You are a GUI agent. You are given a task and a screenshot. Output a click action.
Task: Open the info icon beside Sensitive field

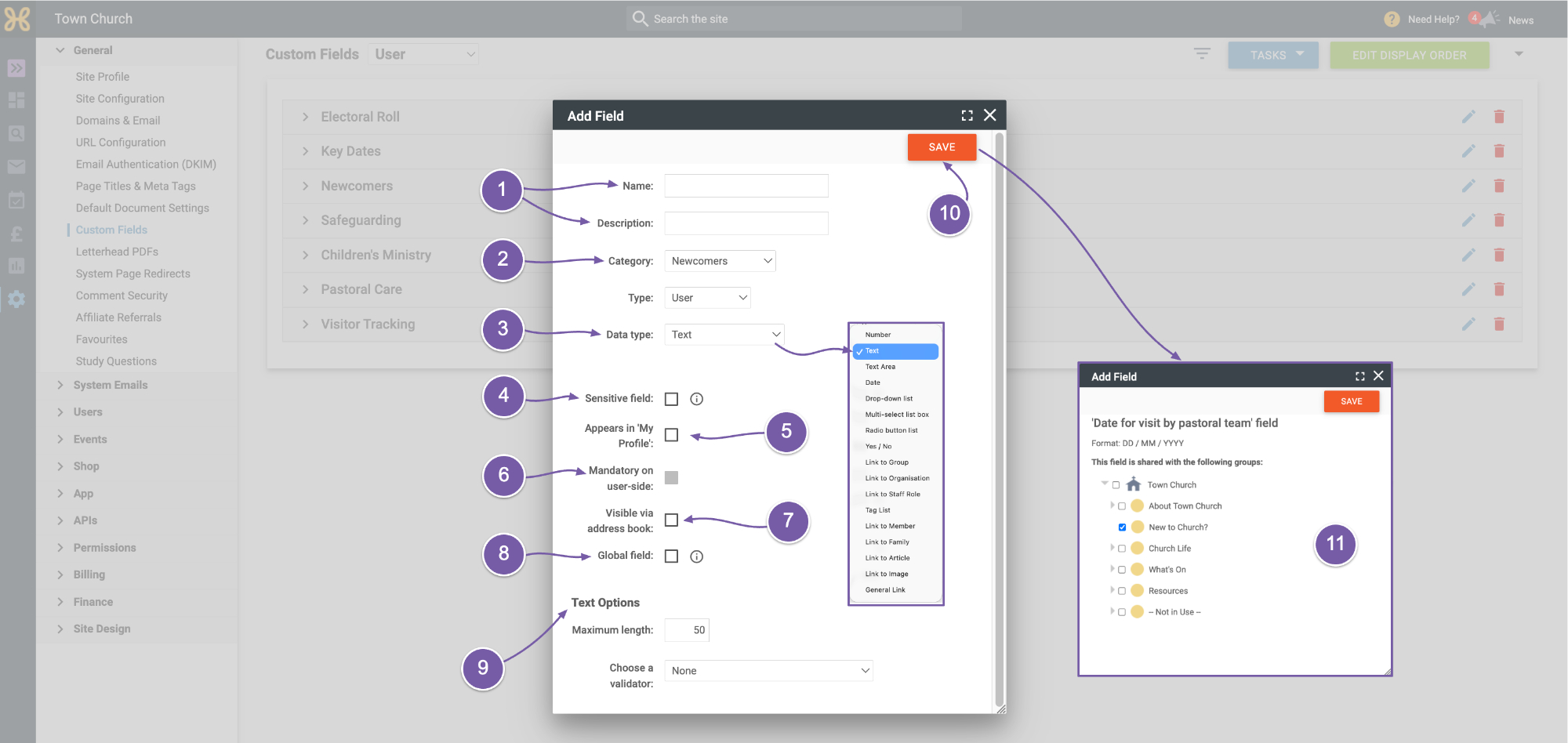point(696,399)
